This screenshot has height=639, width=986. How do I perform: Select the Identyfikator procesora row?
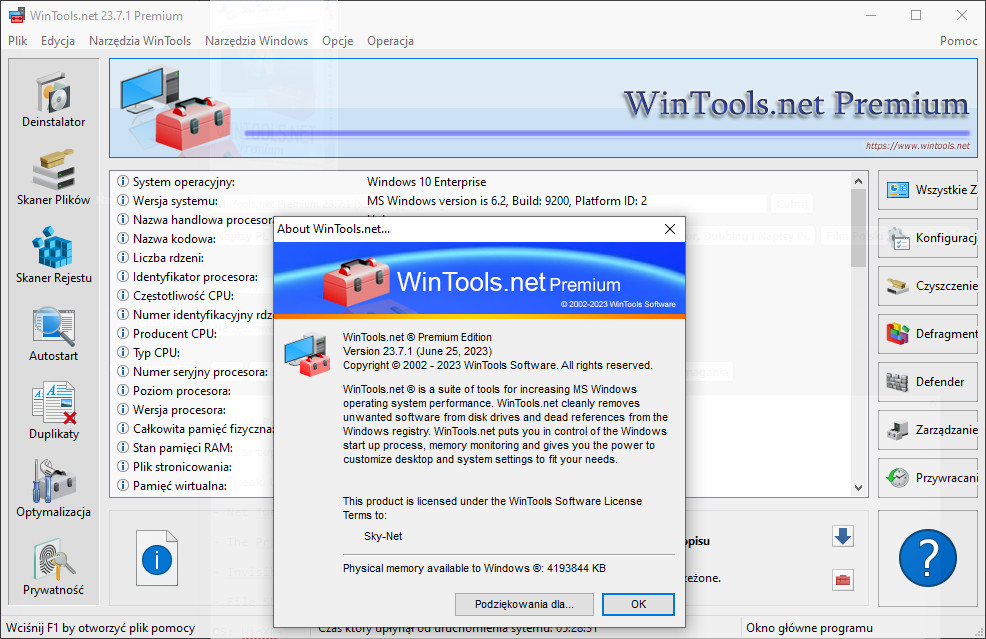point(194,277)
